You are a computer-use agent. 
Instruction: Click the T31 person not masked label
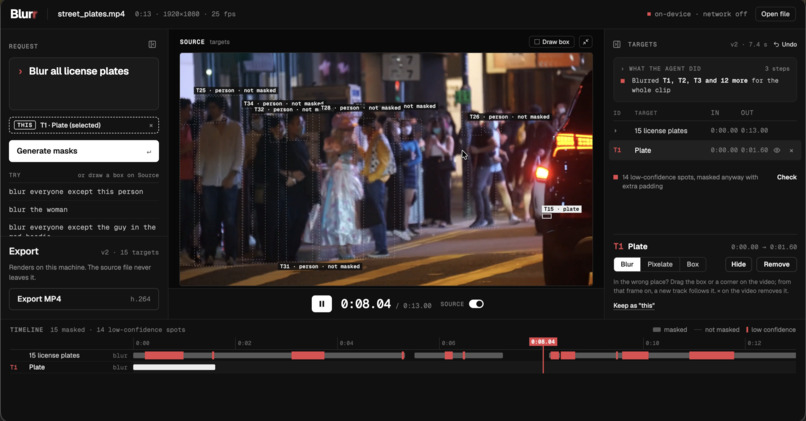pos(320,267)
